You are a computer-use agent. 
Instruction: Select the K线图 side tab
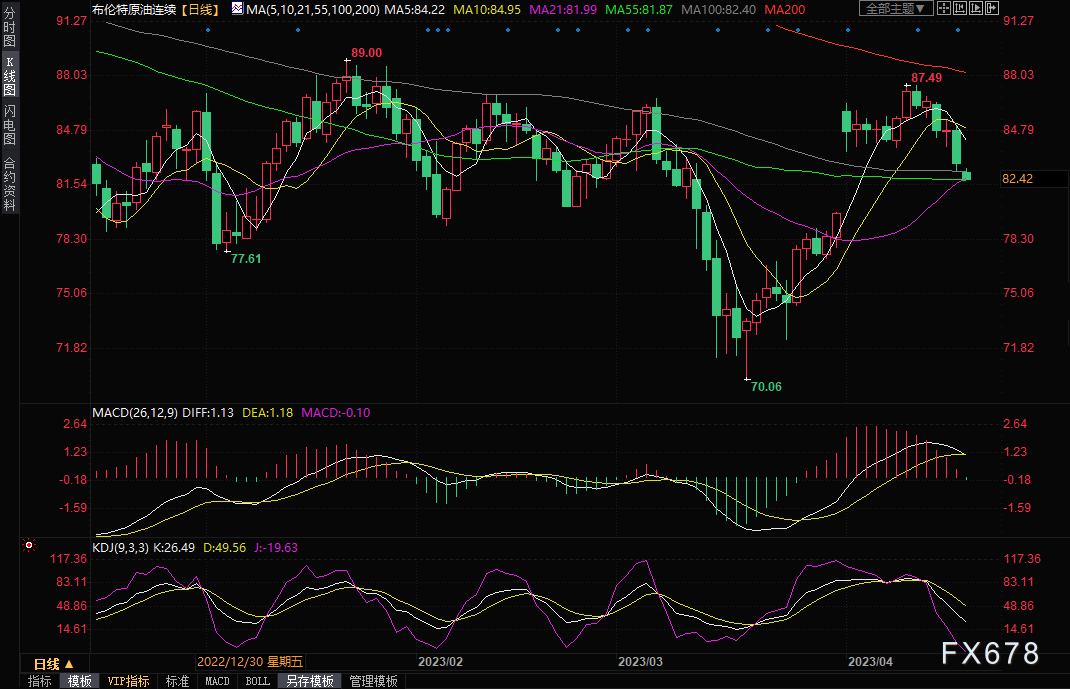click(10, 76)
